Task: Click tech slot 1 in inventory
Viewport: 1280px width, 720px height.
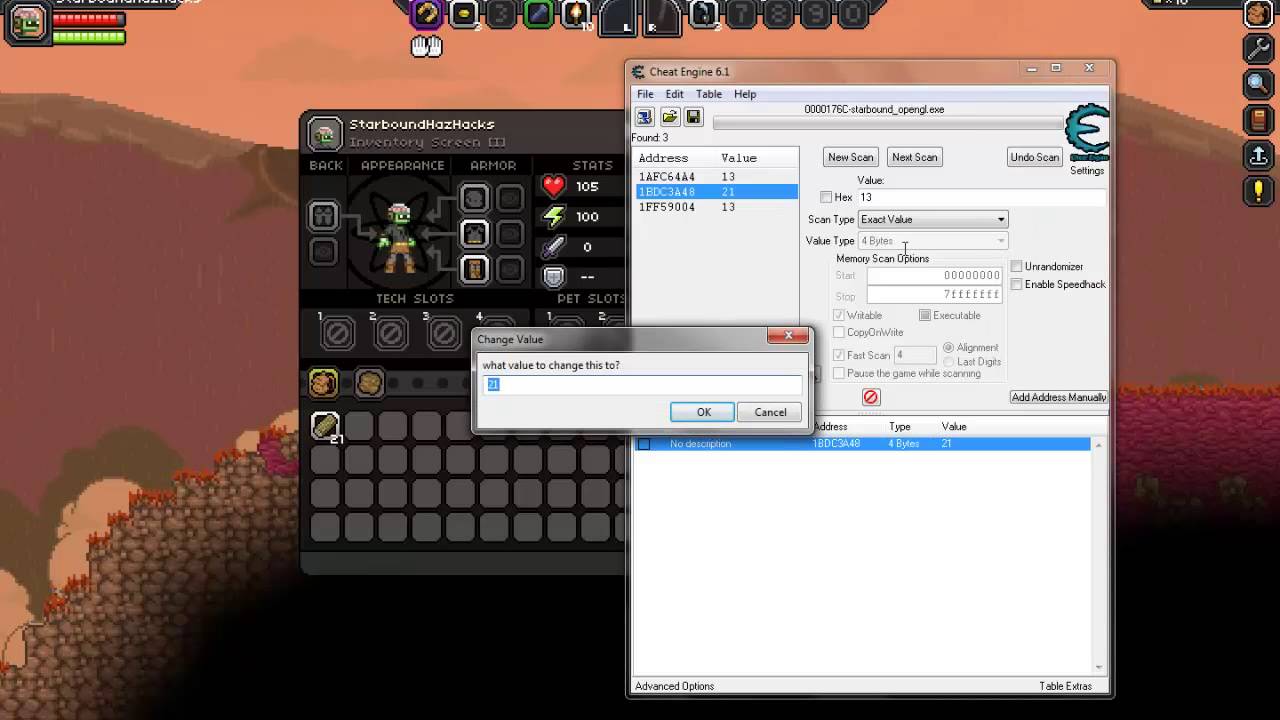Action: tap(337, 334)
